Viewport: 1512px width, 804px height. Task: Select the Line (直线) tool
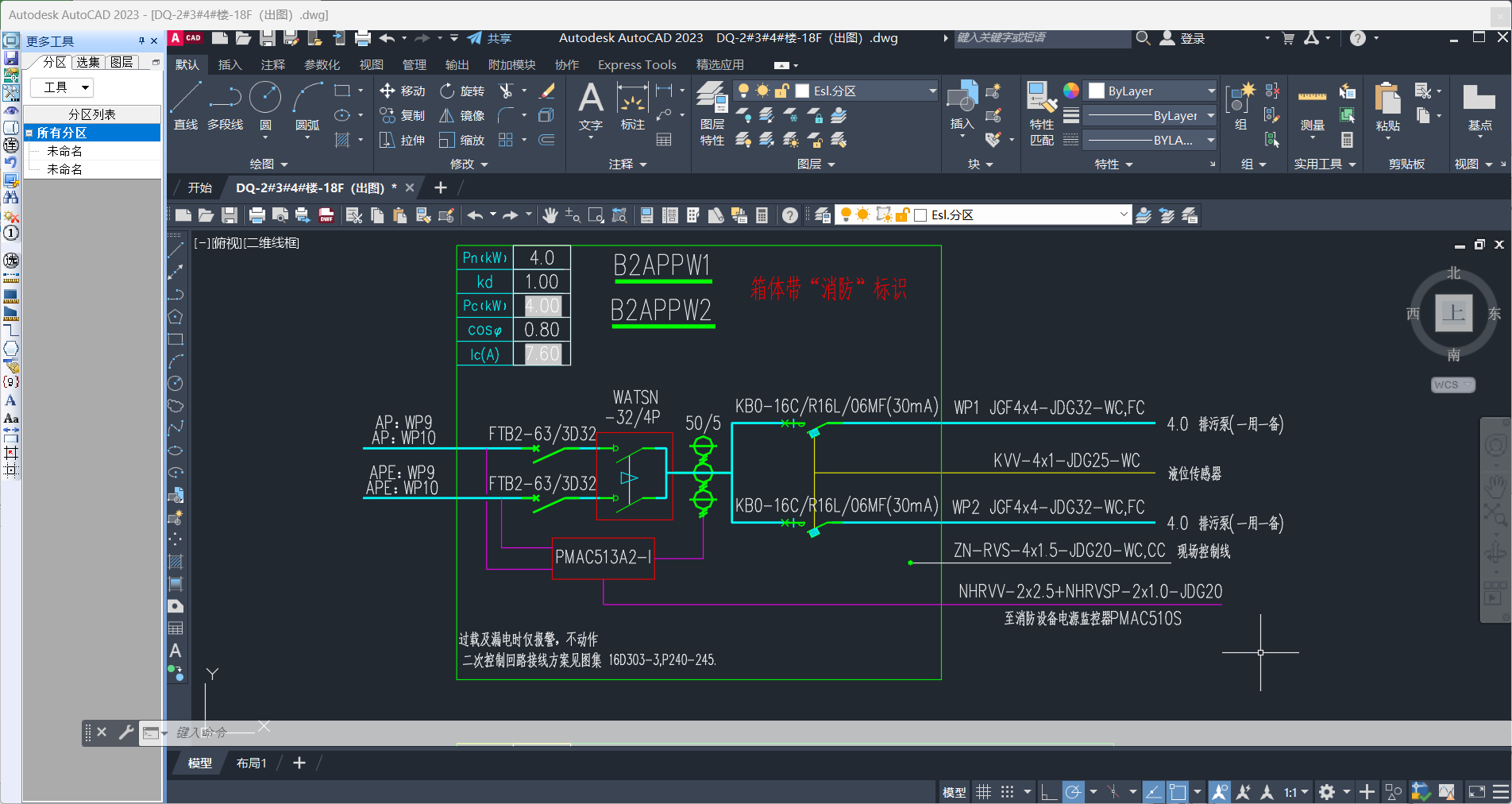coord(186,105)
